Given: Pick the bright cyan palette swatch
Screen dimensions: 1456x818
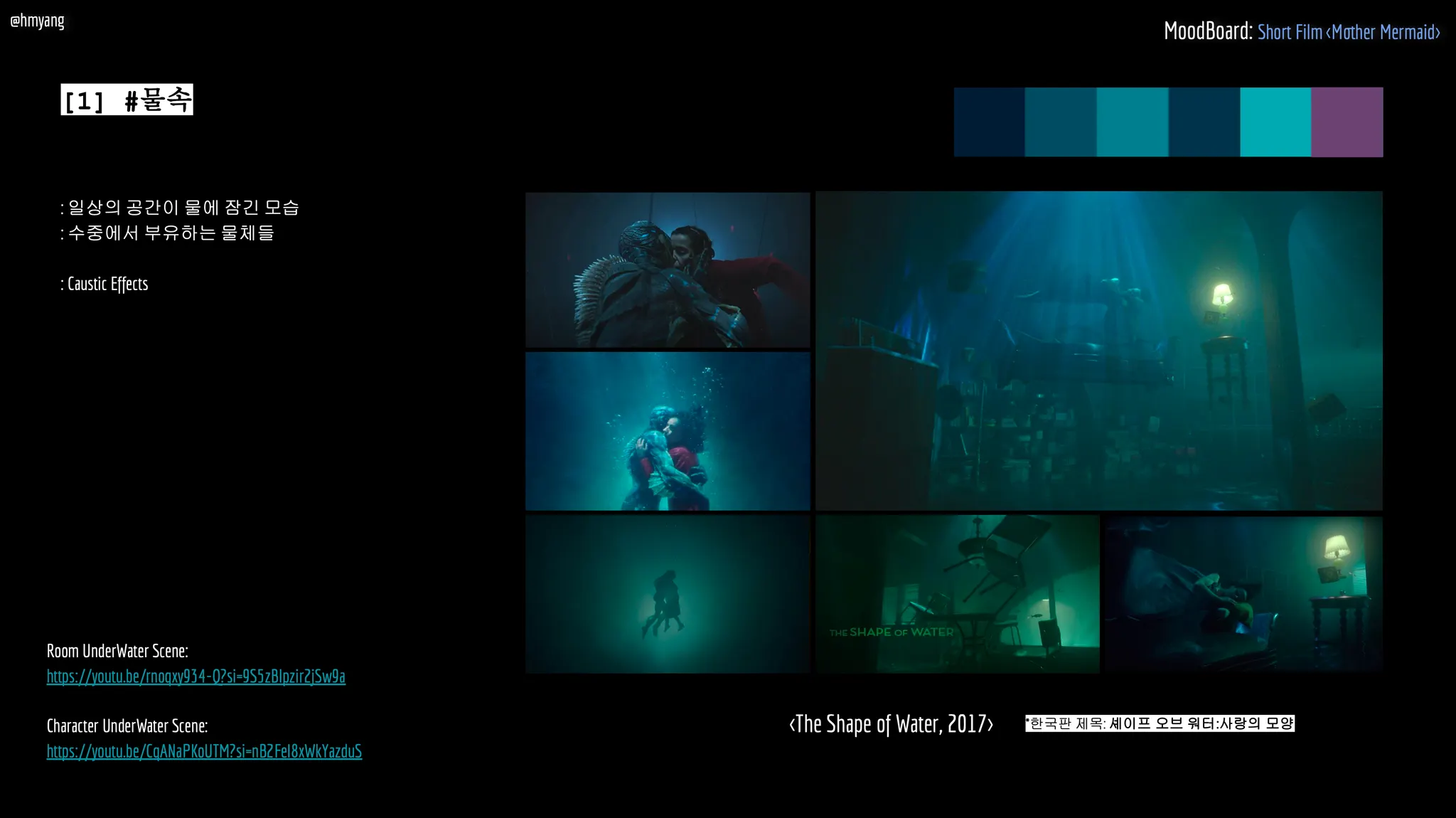Looking at the screenshot, I should pyautogui.click(x=1275, y=122).
